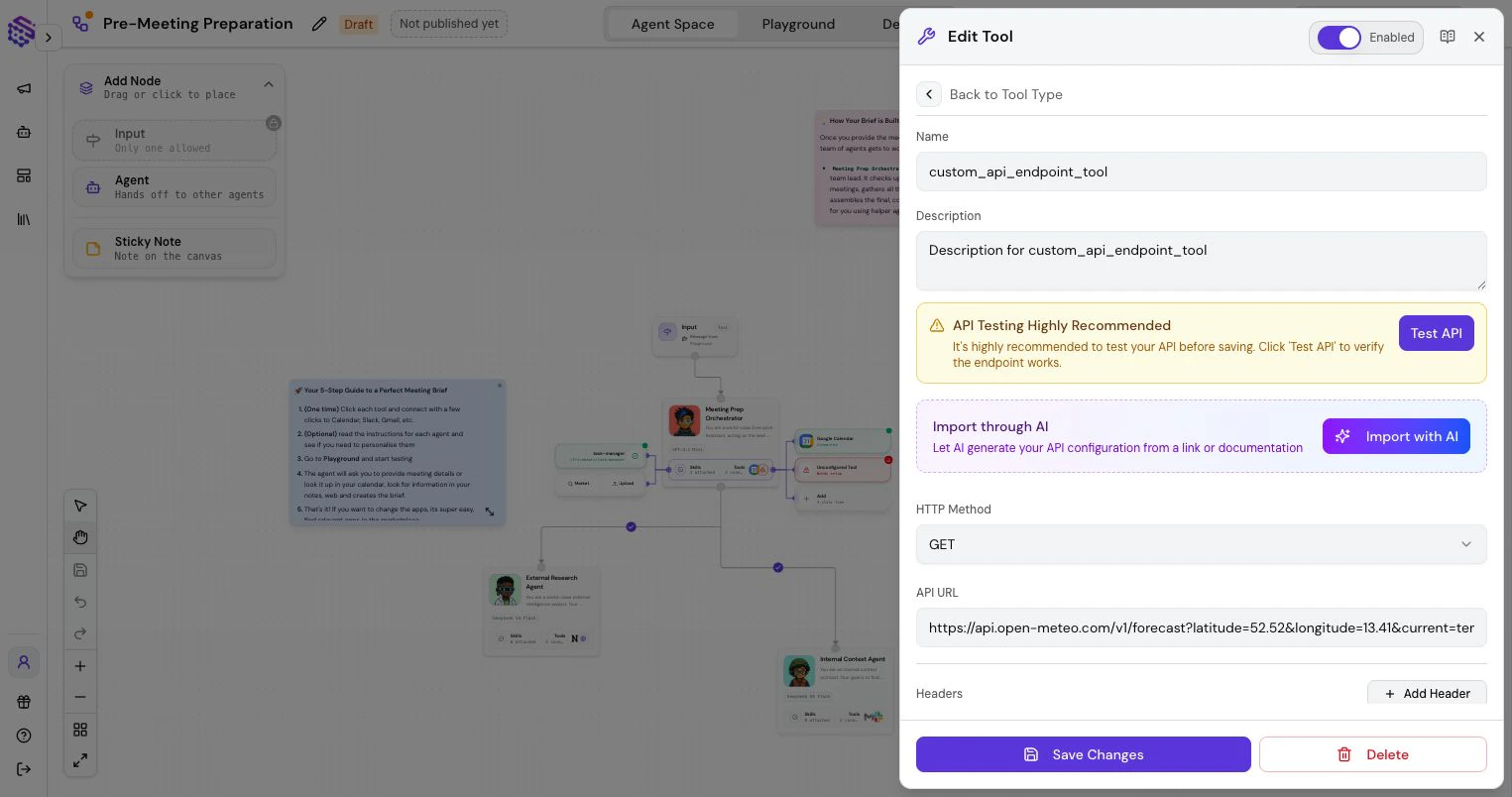Open the help question mark icon
The image size is (1512, 797).
[24, 736]
